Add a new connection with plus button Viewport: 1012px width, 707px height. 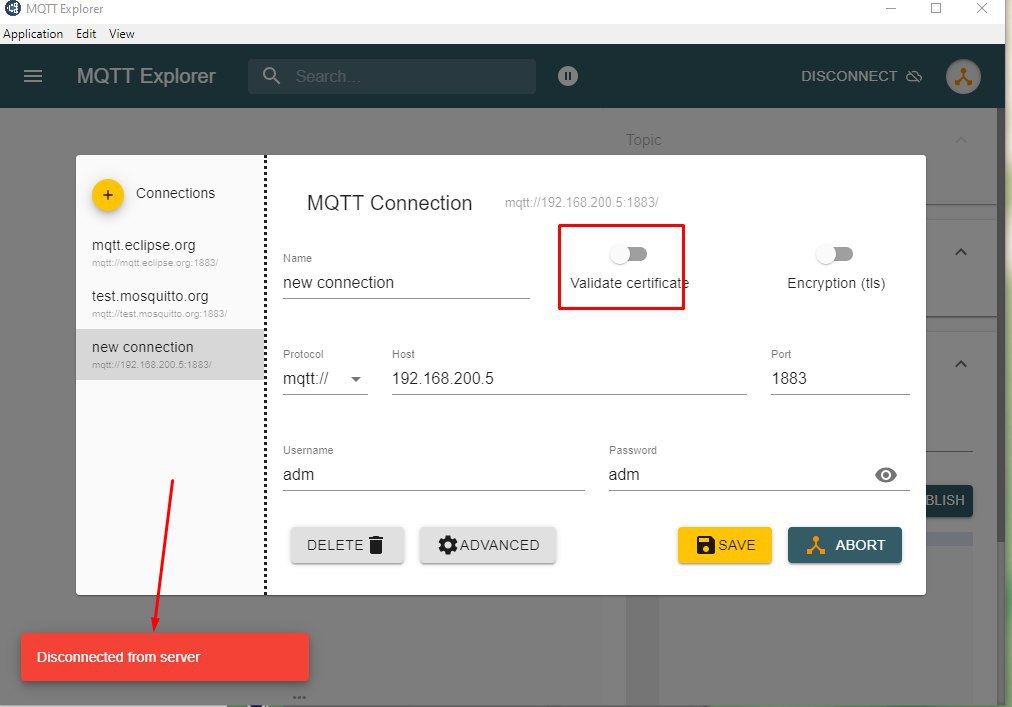point(108,194)
